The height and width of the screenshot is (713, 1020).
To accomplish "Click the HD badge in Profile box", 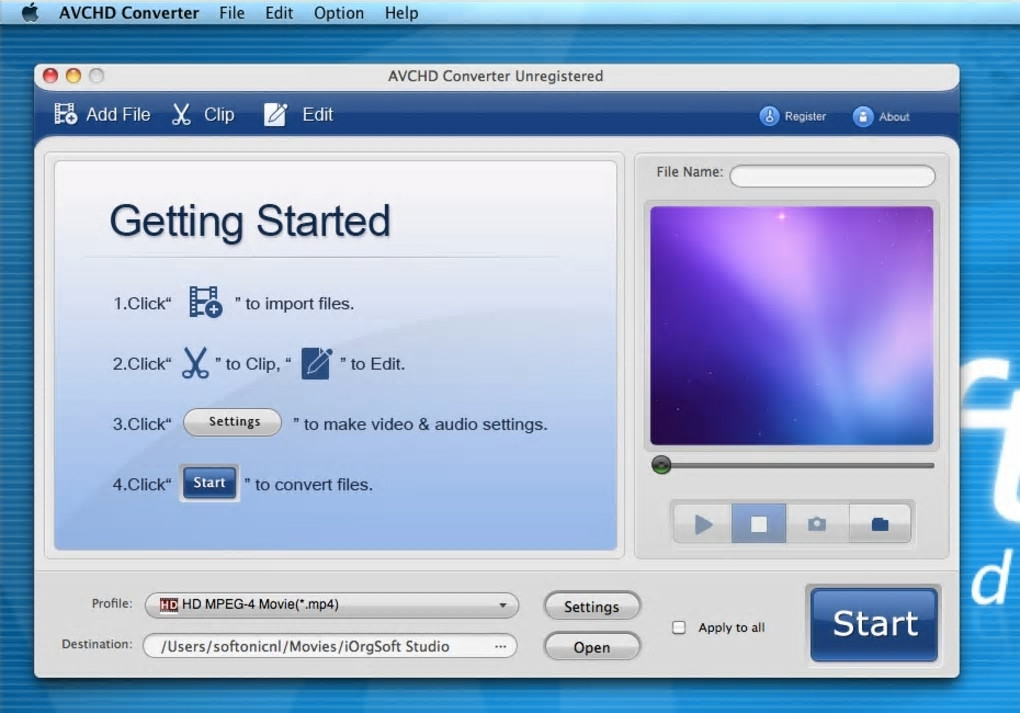I will click(x=168, y=605).
